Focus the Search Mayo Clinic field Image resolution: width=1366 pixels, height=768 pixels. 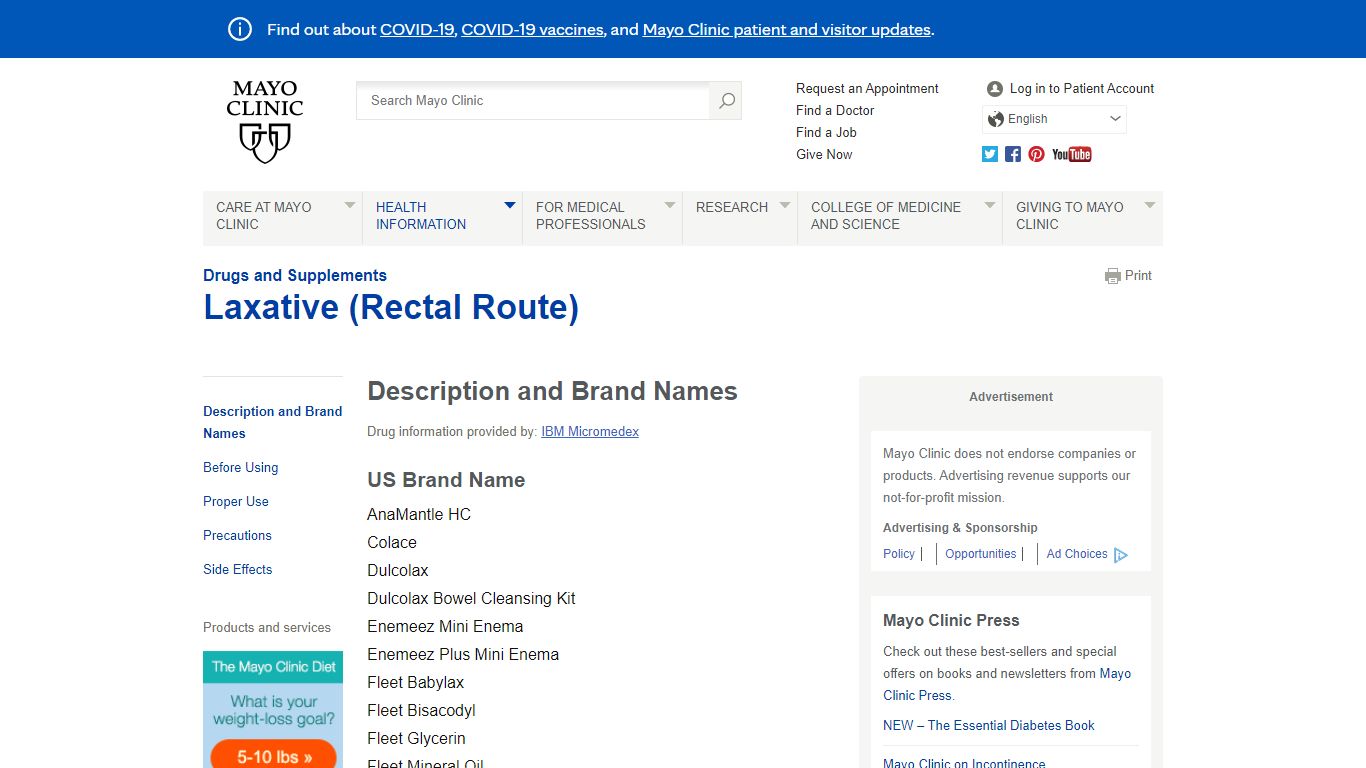pyautogui.click(x=533, y=100)
